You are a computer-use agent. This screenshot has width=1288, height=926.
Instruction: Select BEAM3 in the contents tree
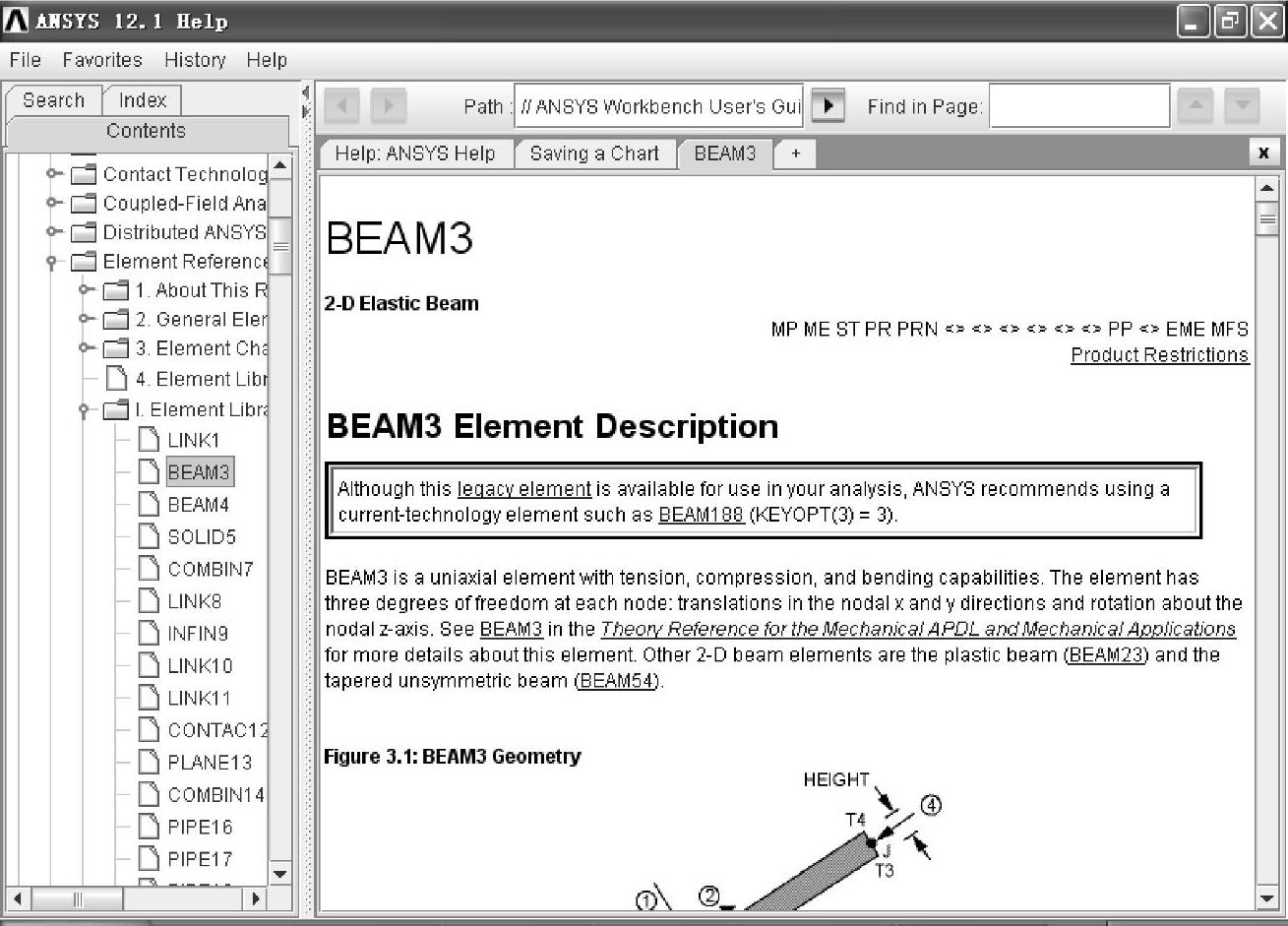pyautogui.click(x=199, y=472)
